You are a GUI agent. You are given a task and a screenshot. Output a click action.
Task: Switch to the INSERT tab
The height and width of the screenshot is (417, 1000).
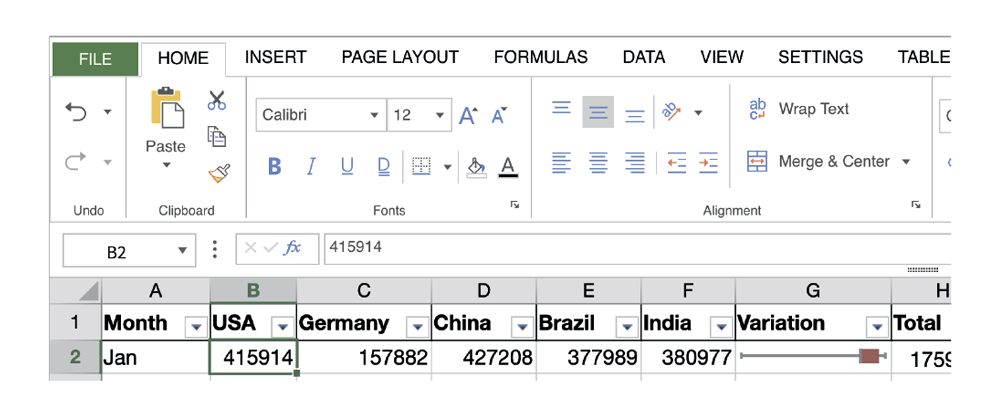275,57
